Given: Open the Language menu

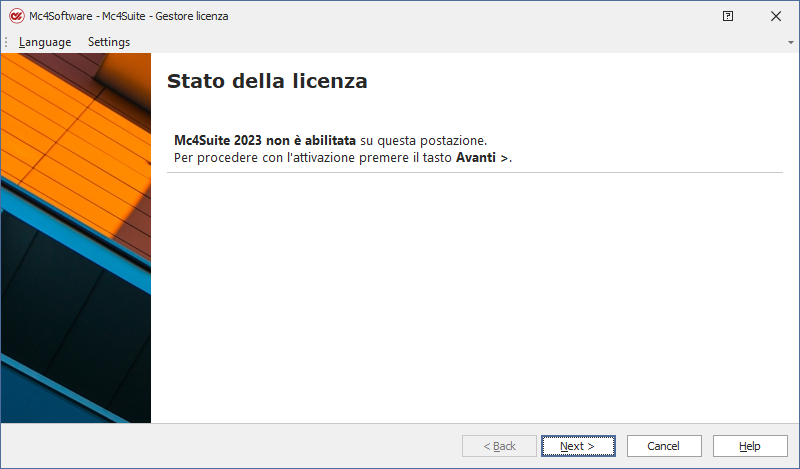Looking at the screenshot, I should 45,42.
